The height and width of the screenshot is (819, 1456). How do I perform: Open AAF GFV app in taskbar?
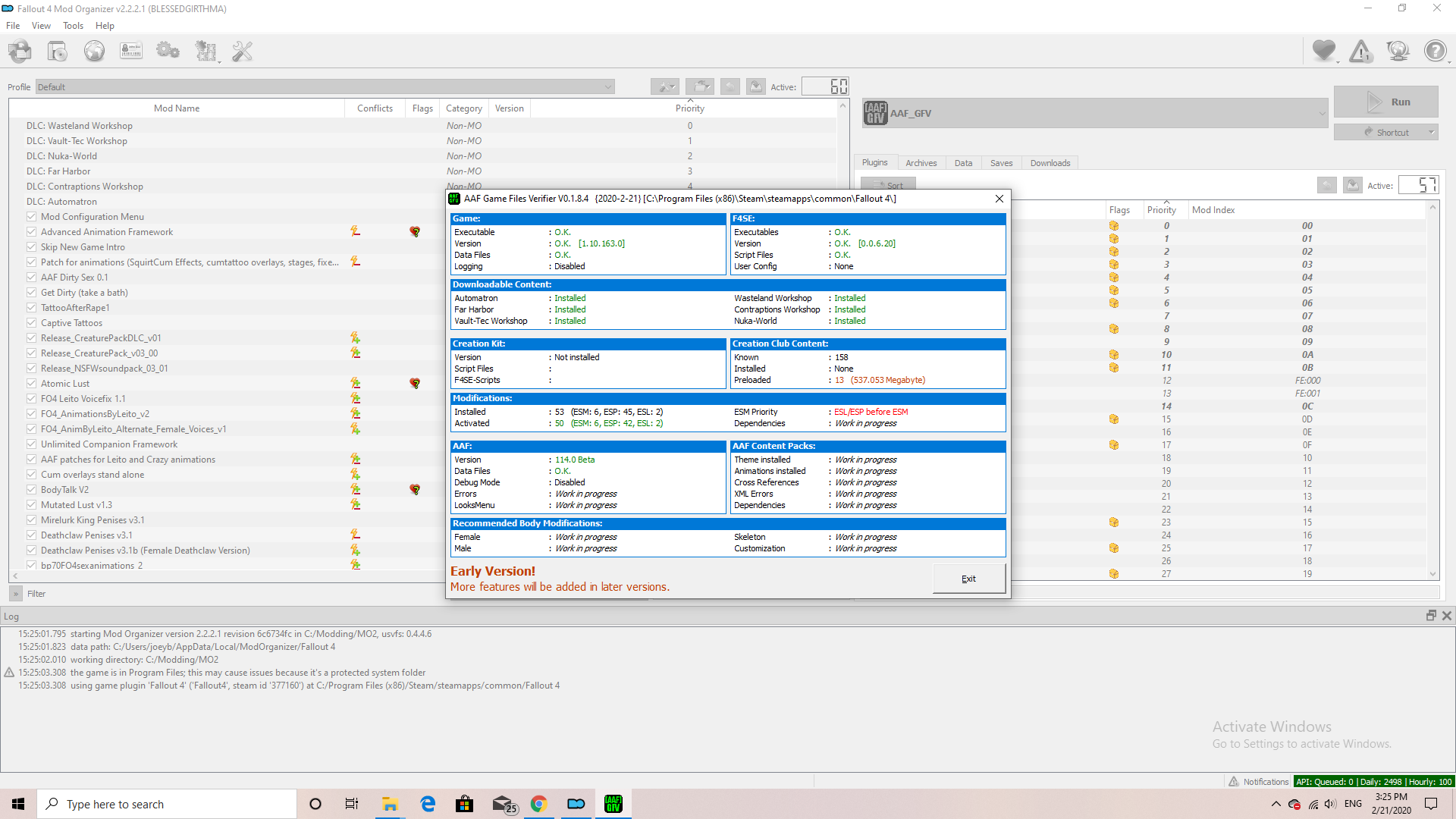point(613,804)
